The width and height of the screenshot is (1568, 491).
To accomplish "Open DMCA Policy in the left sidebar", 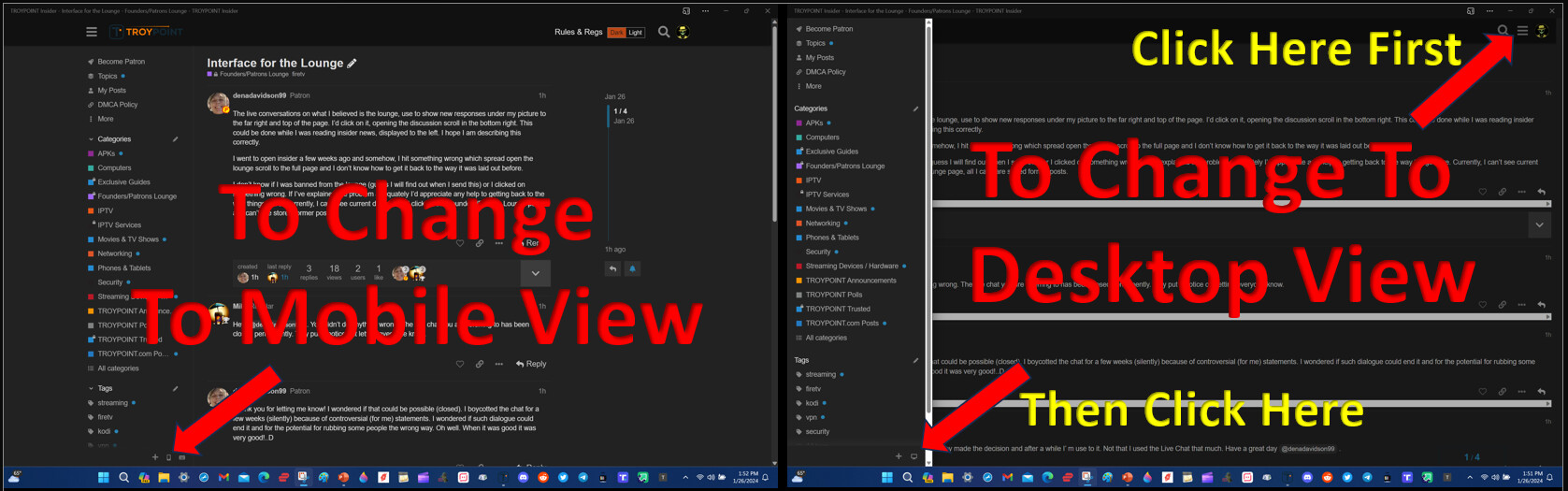I will 117,105.
